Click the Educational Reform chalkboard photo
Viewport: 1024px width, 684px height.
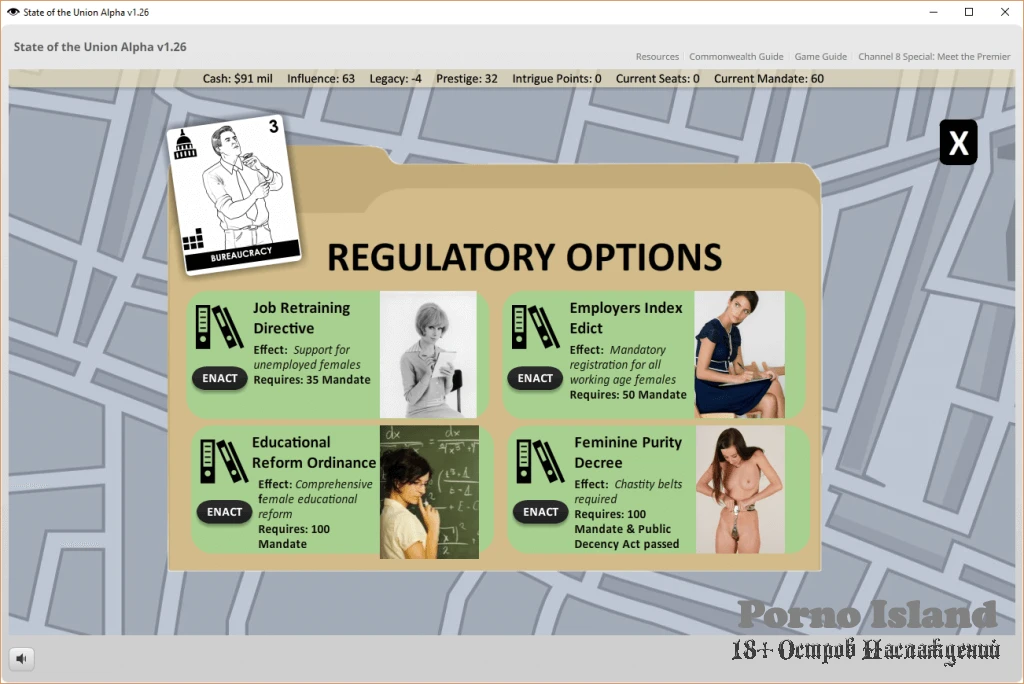click(429, 491)
